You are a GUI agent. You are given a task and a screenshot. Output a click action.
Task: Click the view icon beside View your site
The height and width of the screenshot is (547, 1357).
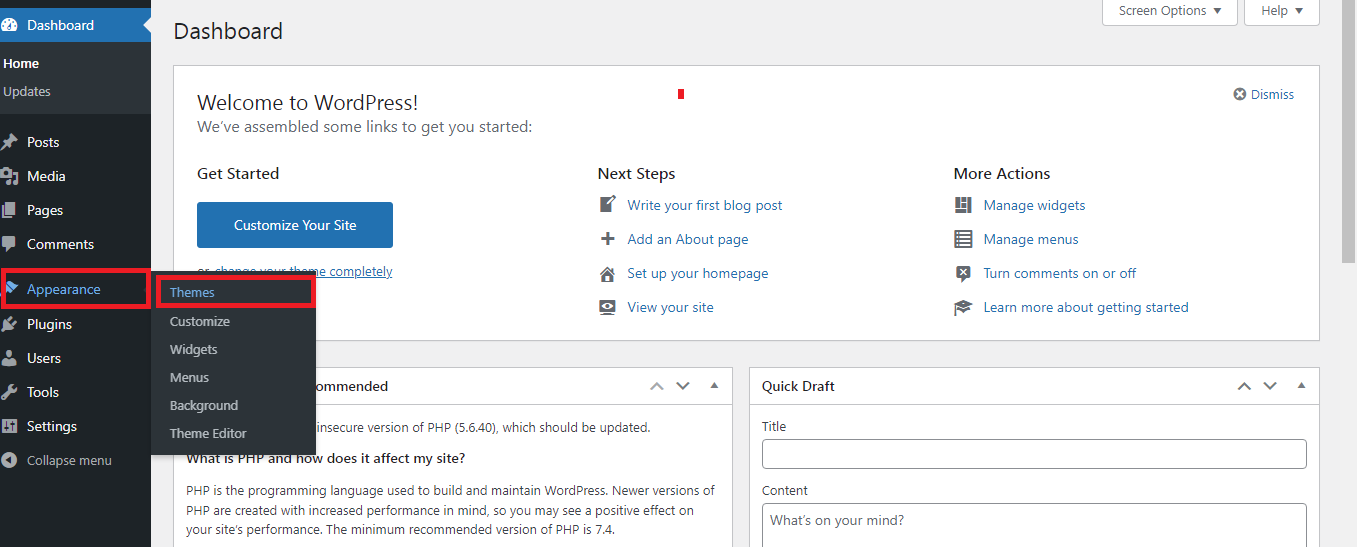[x=607, y=307]
